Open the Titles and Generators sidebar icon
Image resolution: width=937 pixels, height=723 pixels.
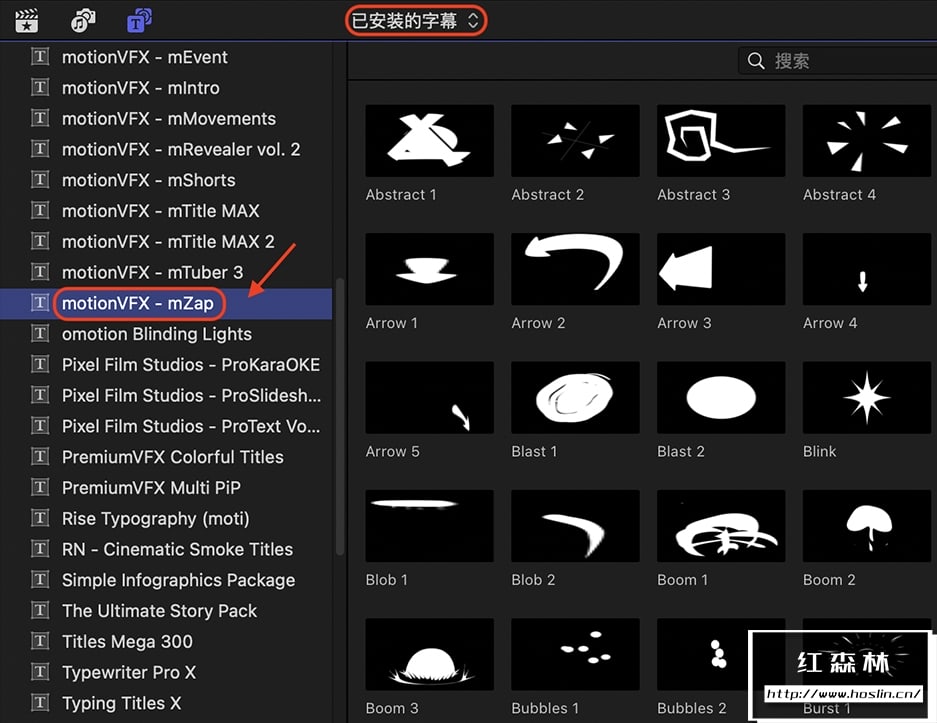[139, 21]
